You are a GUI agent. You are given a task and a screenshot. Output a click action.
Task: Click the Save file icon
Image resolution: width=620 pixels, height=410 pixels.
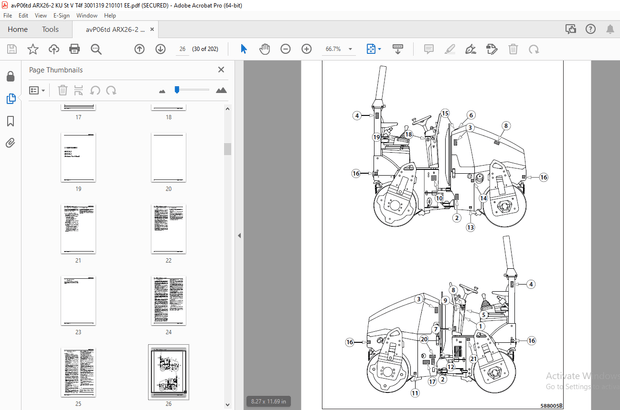(x=12, y=49)
